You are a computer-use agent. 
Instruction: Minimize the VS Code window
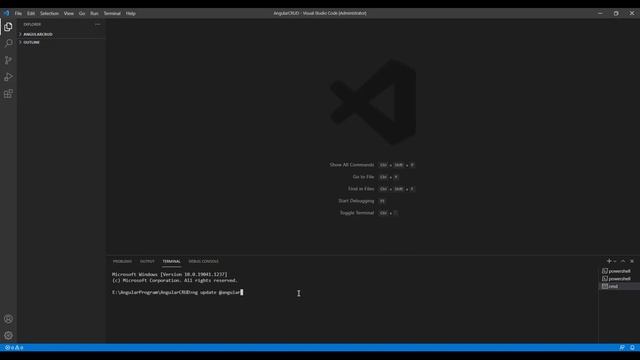(600, 13)
